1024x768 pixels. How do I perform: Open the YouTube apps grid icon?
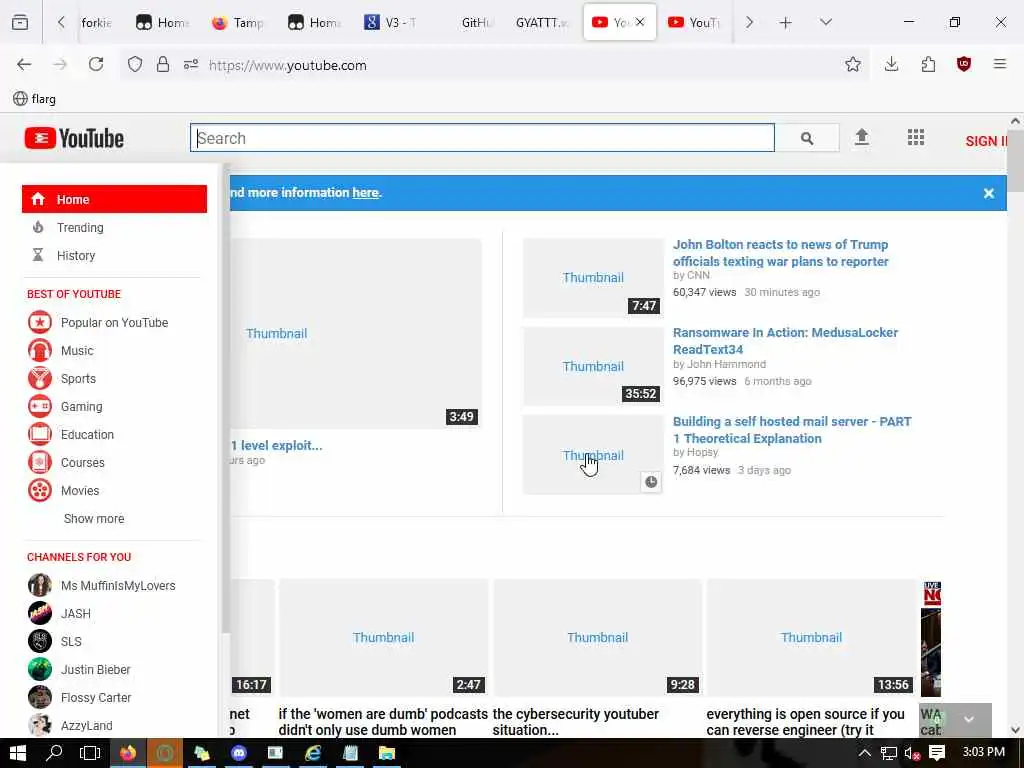(x=916, y=137)
